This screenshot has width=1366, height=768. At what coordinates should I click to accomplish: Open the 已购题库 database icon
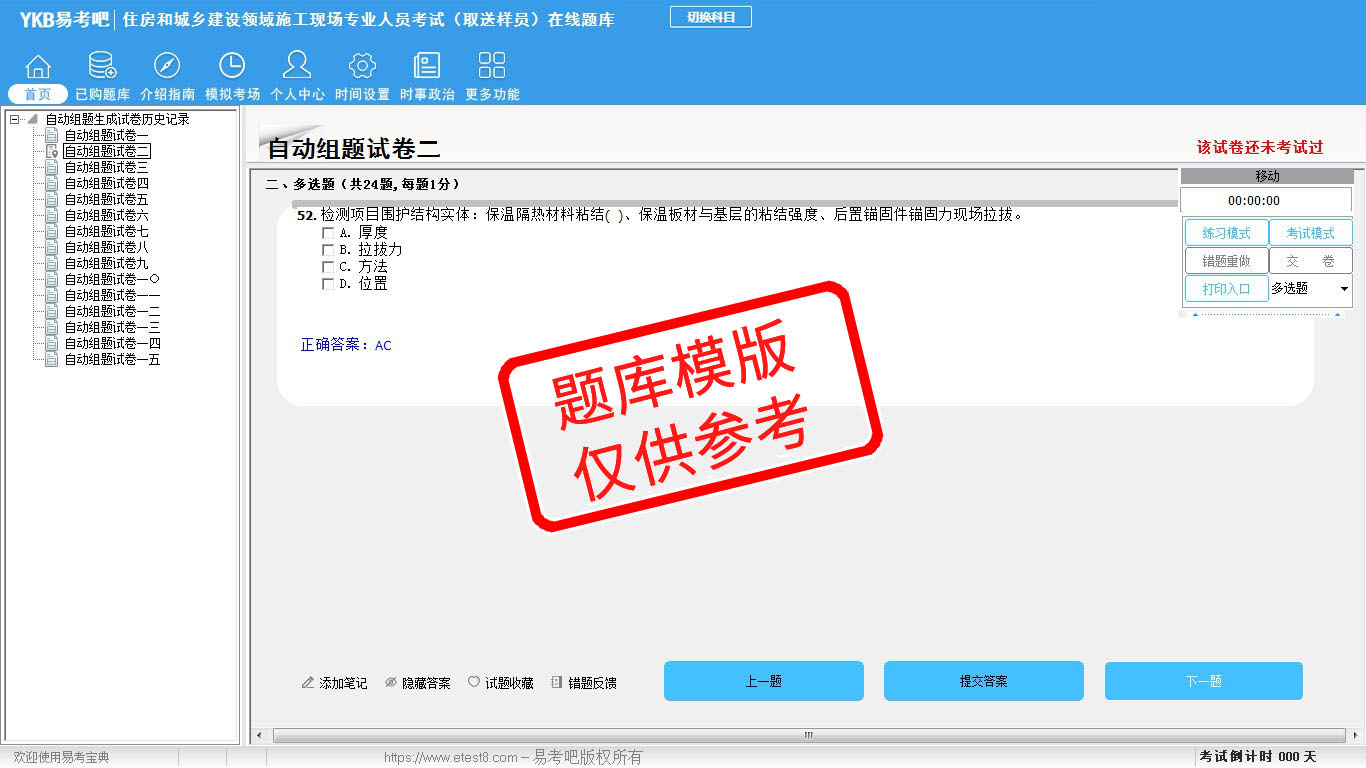tap(102, 66)
